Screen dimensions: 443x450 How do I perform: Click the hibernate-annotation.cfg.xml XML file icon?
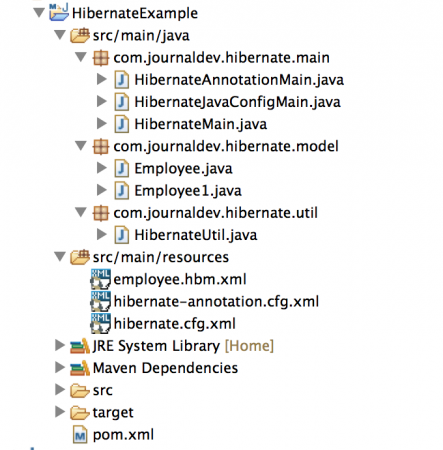[101, 301]
